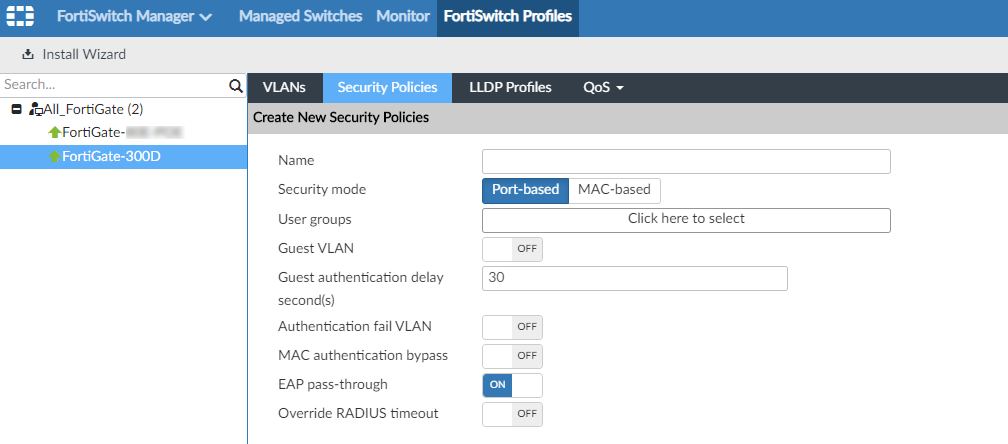Disable EAP pass-through toggle

512,384
